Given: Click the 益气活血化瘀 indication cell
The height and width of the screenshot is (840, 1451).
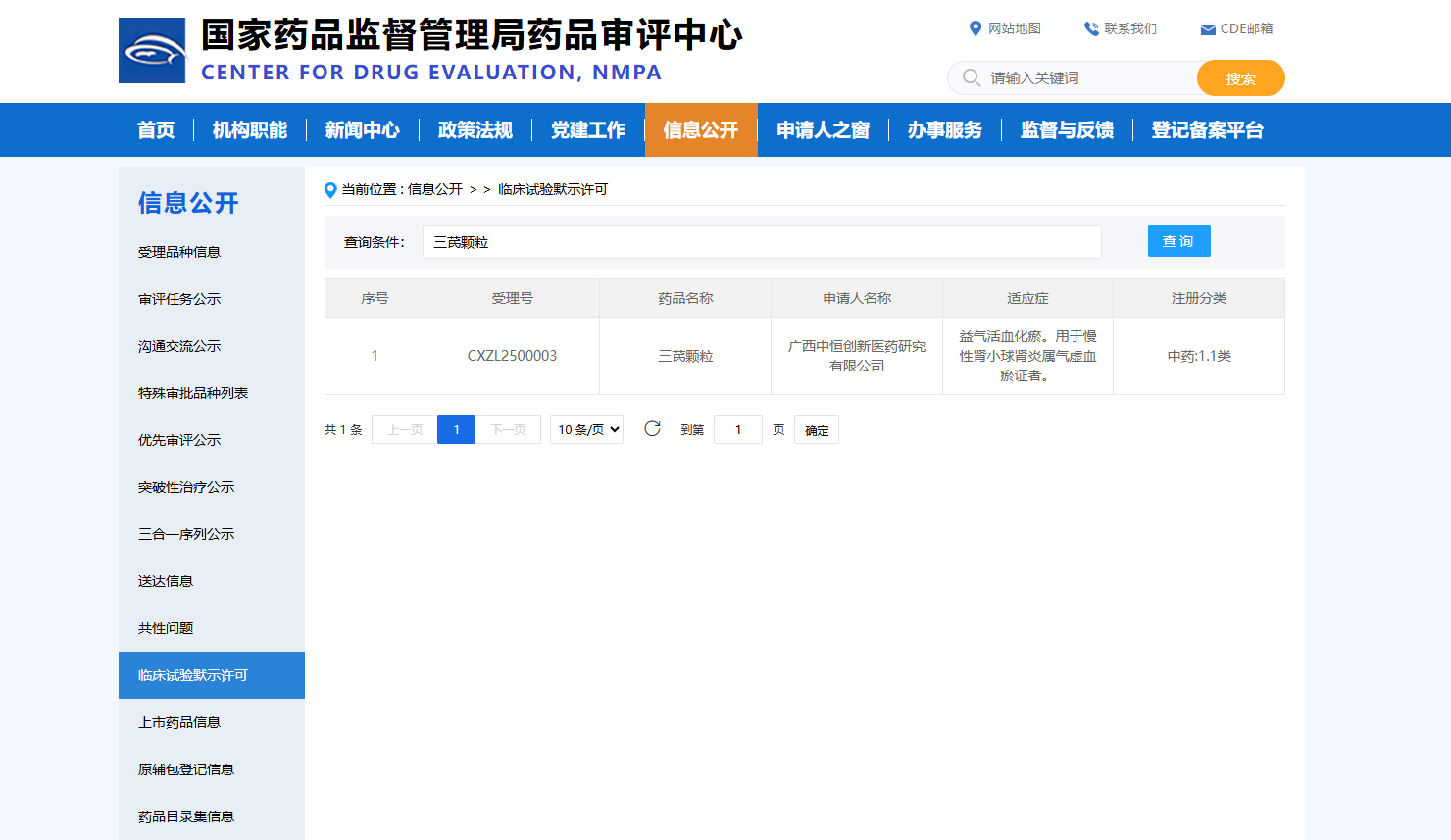Looking at the screenshot, I should [1027, 356].
